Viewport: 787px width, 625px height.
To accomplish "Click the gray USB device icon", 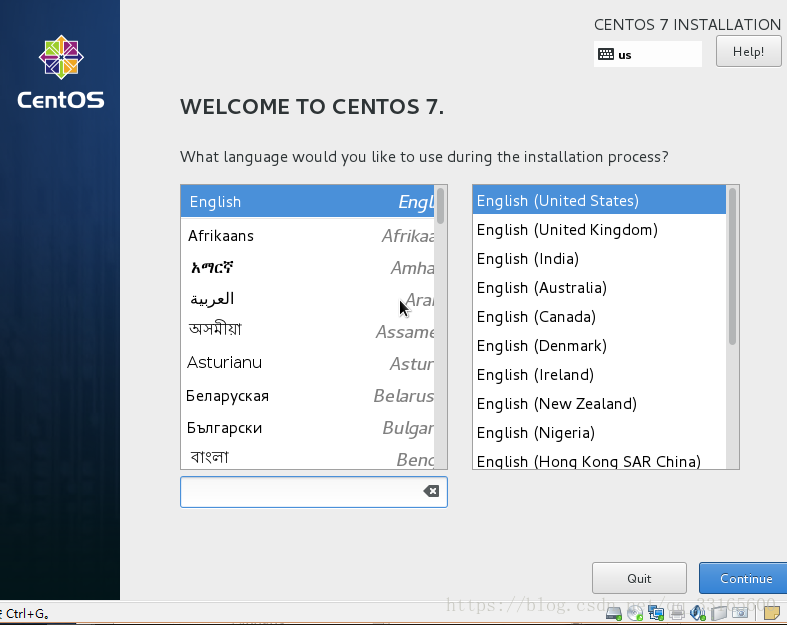I will 719,613.
